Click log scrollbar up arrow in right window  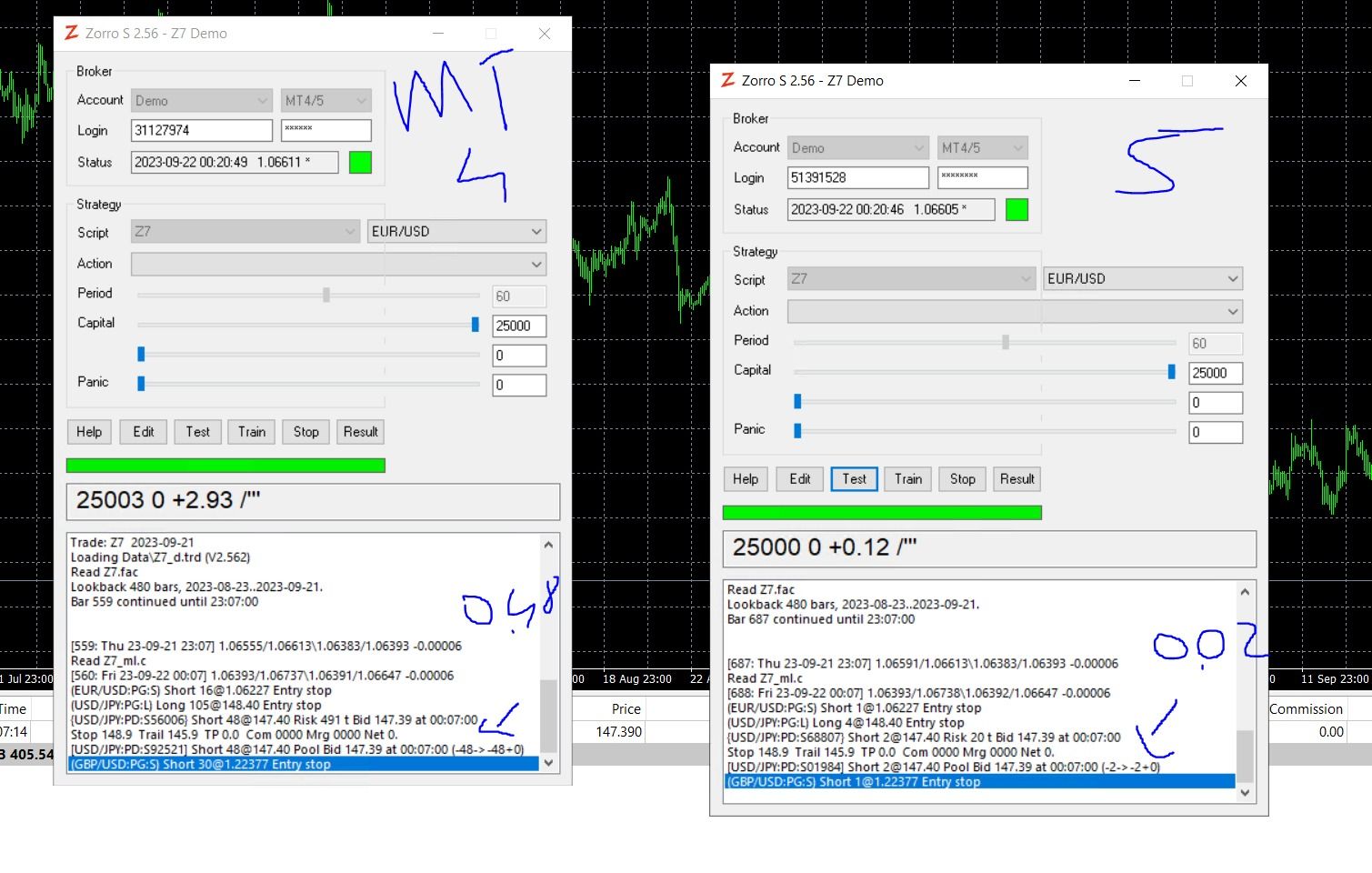1246,592
